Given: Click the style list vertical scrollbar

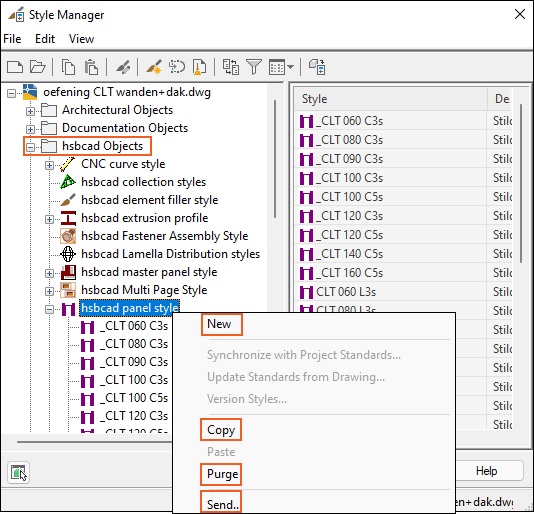Looking at the screenshot, I should (521, 183).
